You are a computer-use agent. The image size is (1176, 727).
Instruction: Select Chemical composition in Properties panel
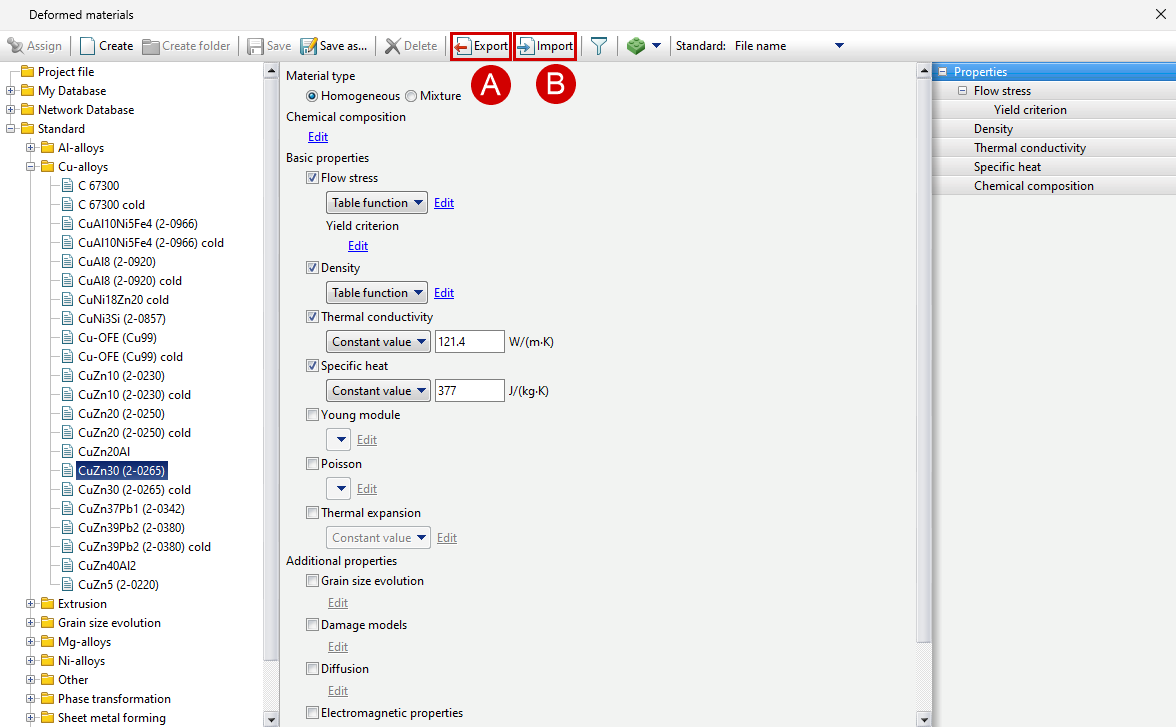(1033, 186)
